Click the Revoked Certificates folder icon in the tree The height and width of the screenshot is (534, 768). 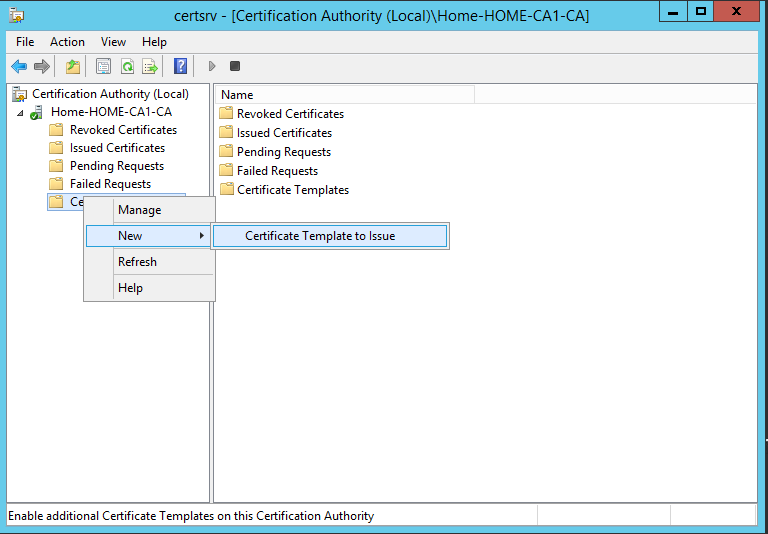pyautogui.click(x=56, y=130)
